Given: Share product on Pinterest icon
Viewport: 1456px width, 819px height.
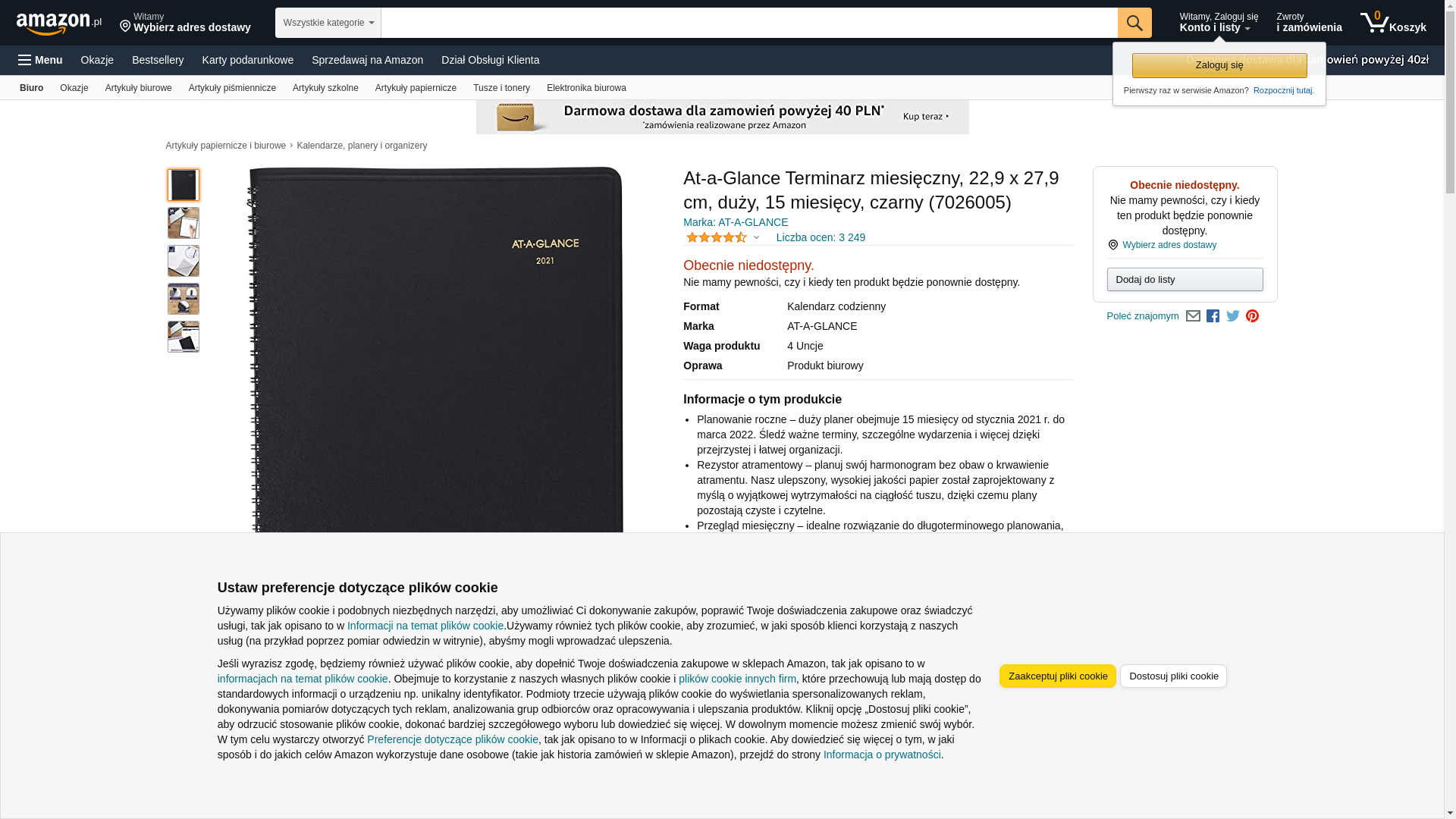Looking at the screenshot, I should (1253, 316).
